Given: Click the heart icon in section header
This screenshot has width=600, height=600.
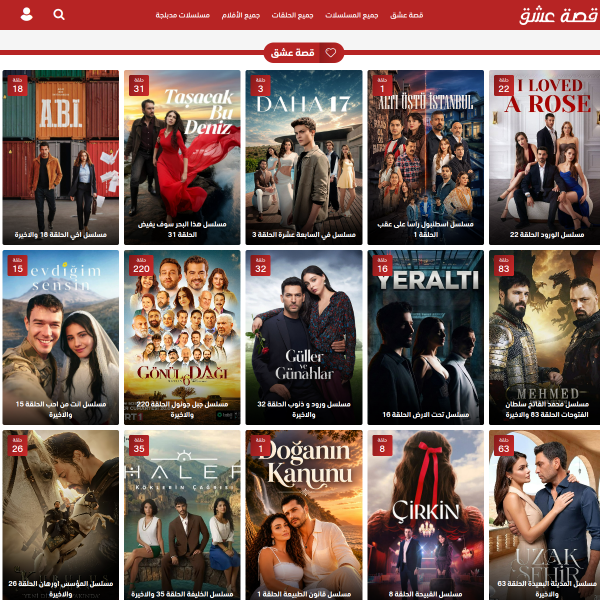Looking at the screenshot, I should click(x=331, y=52).
